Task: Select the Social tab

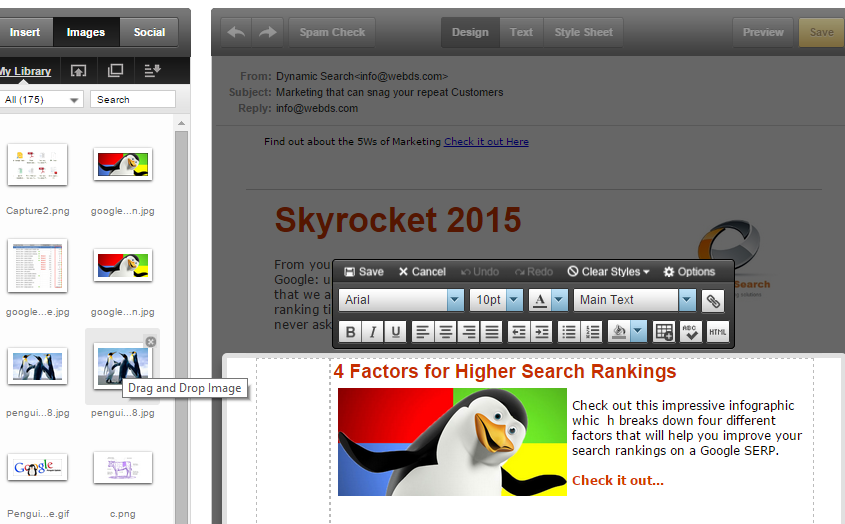Action: tap(149, 32)
